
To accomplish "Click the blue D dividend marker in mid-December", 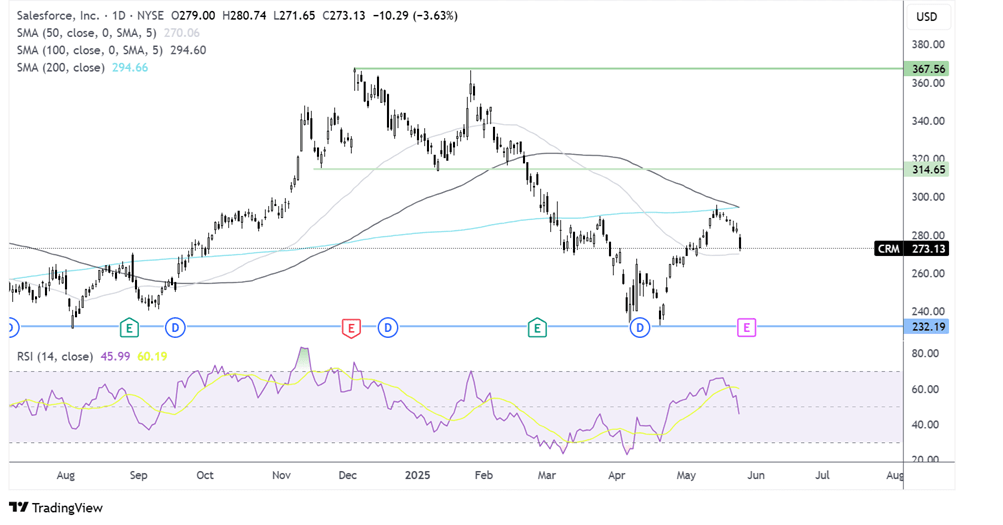I will 388,328.
